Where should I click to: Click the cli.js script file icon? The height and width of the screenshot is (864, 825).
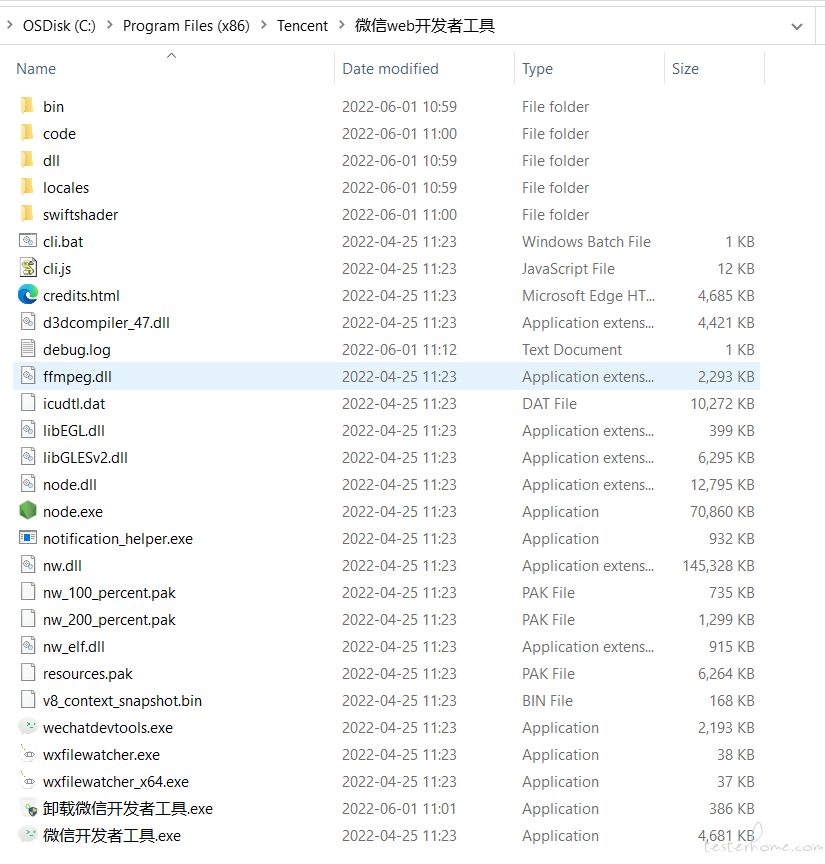[28, 268]
